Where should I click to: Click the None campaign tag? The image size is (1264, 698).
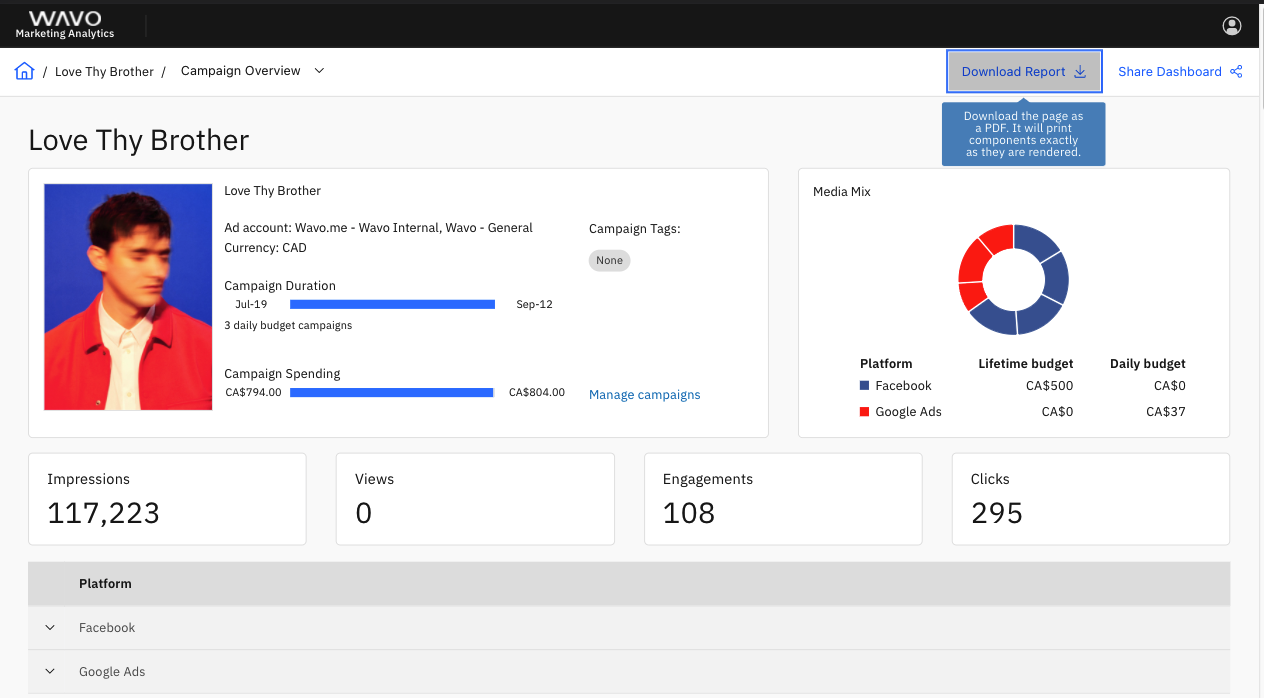(609, 260)
